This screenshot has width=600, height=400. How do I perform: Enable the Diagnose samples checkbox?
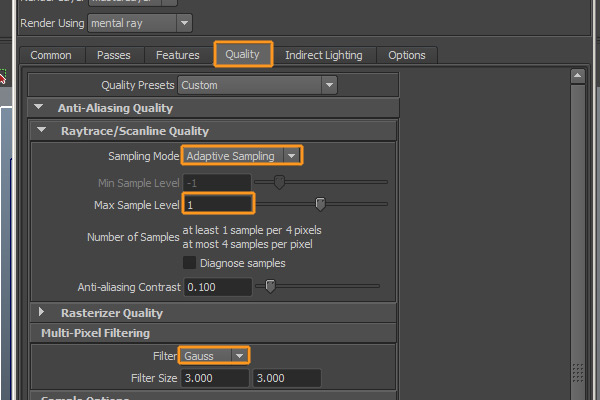[189, 263]
